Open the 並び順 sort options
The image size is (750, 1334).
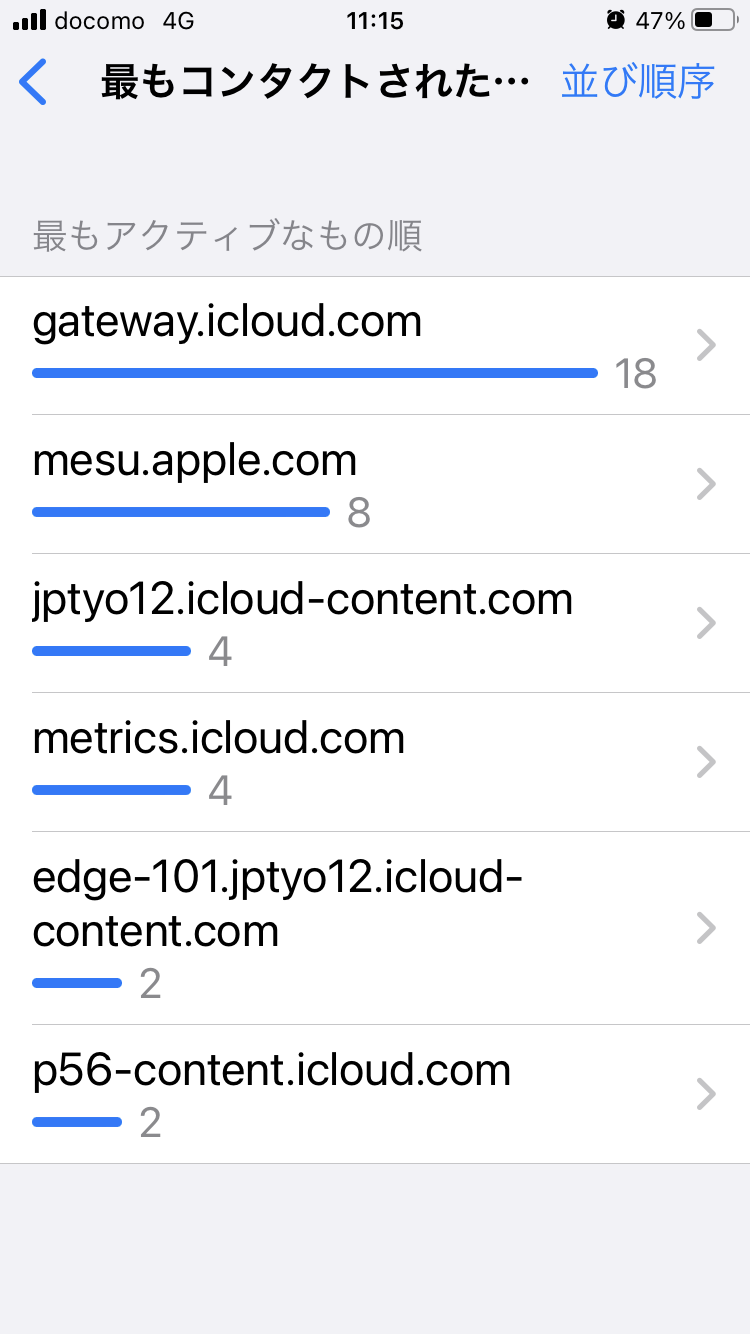[638, 82]
